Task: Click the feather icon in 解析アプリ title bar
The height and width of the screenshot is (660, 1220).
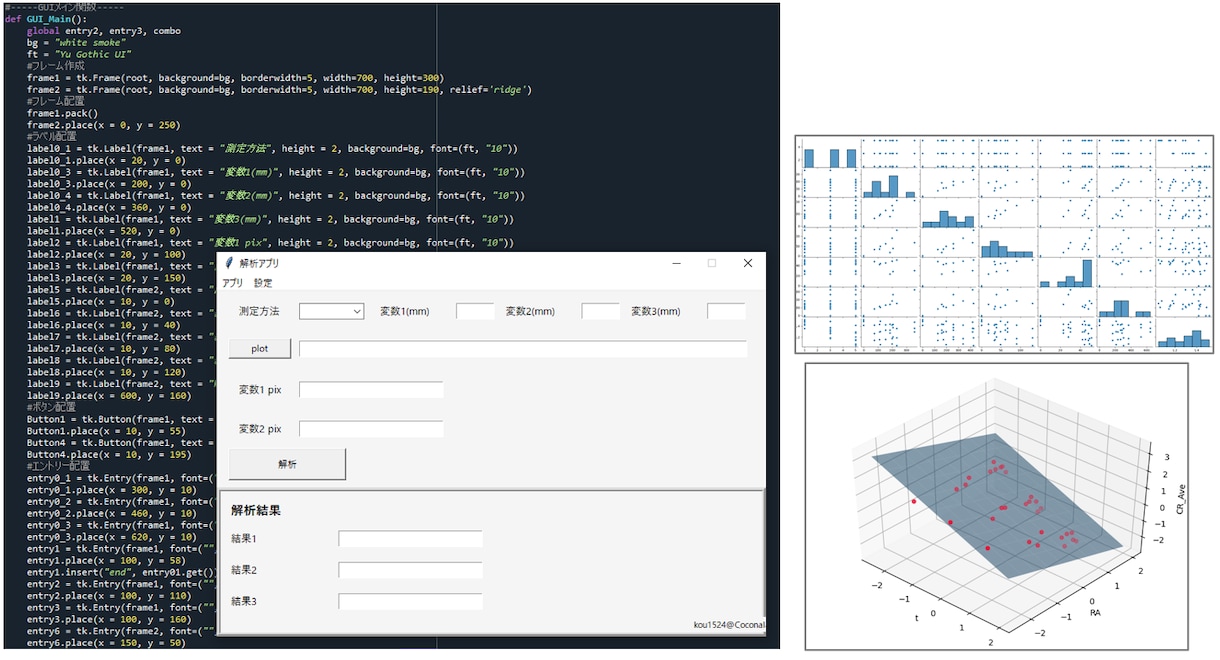Action: pyautogui.click(x=229, y=263)
